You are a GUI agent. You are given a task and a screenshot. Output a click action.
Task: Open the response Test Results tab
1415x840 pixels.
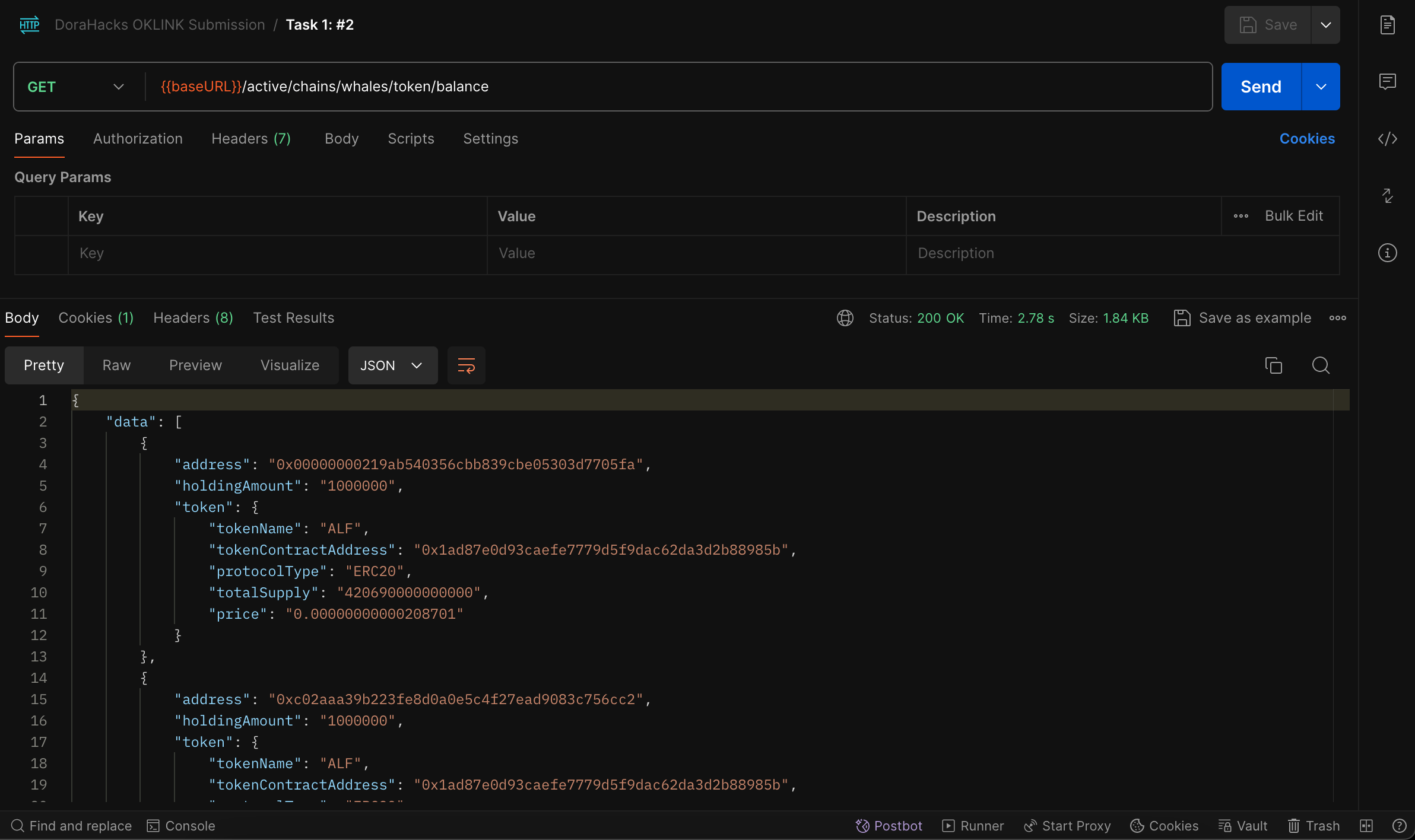click(x=293, y=318)
